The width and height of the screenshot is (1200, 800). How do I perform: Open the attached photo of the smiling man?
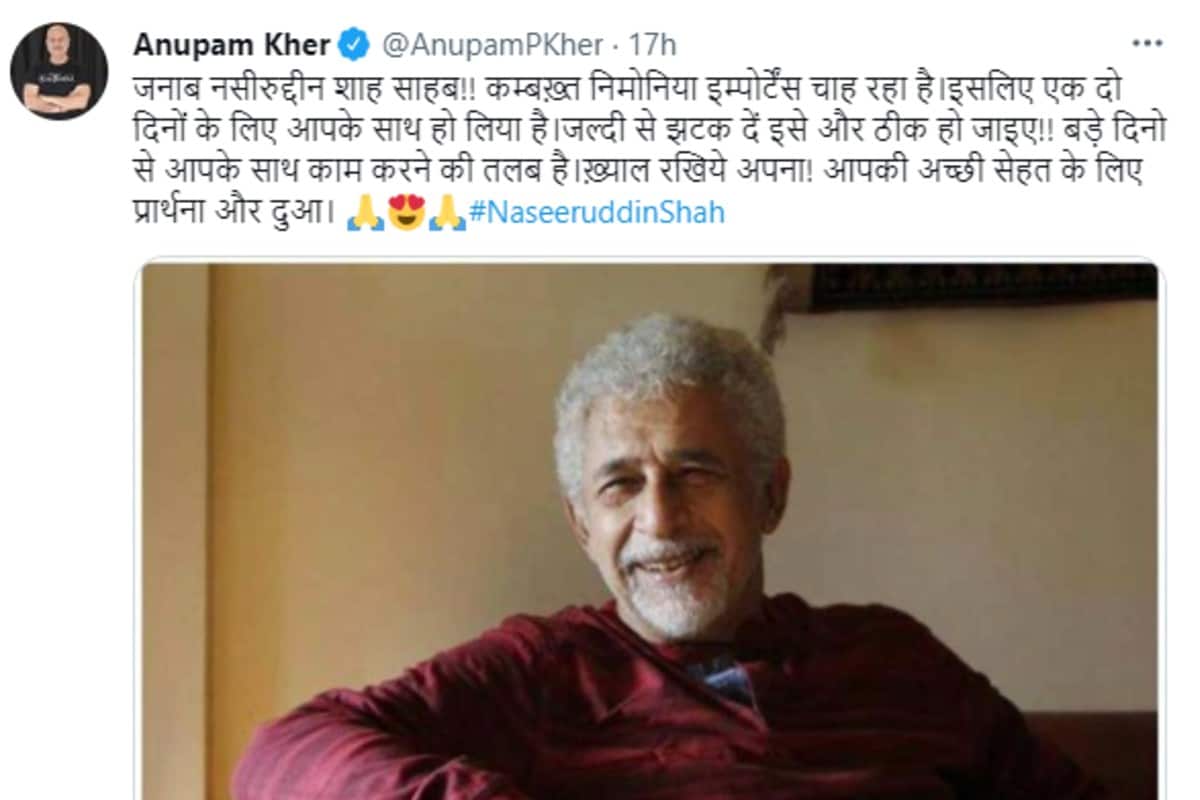[649, 531]
